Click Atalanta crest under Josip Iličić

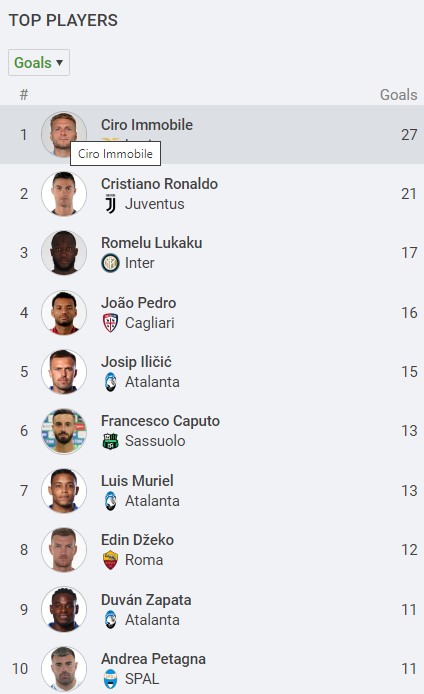click(x=110, y=382)
